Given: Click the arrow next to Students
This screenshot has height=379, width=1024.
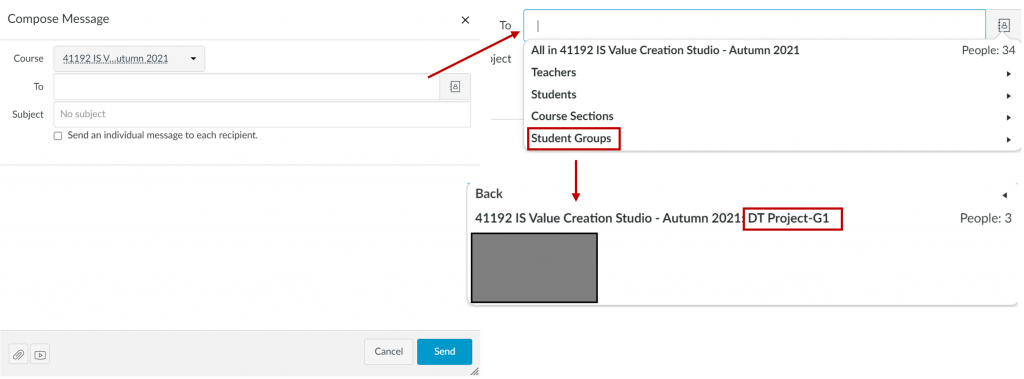Looking at the screenshot, I should [1009, 95].
